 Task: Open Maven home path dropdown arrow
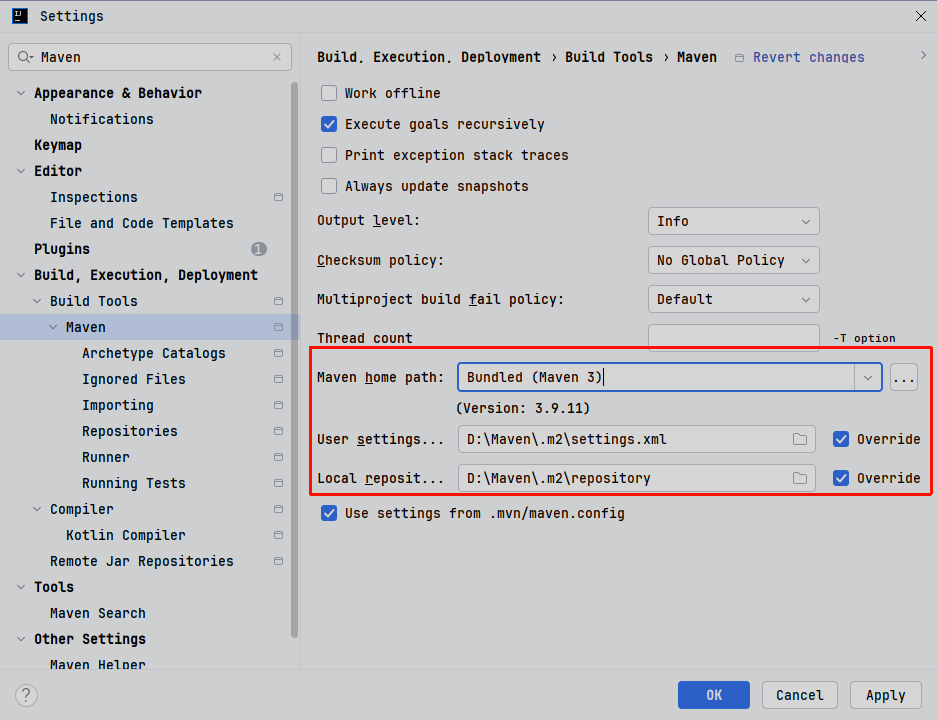(x=868, y=378)
